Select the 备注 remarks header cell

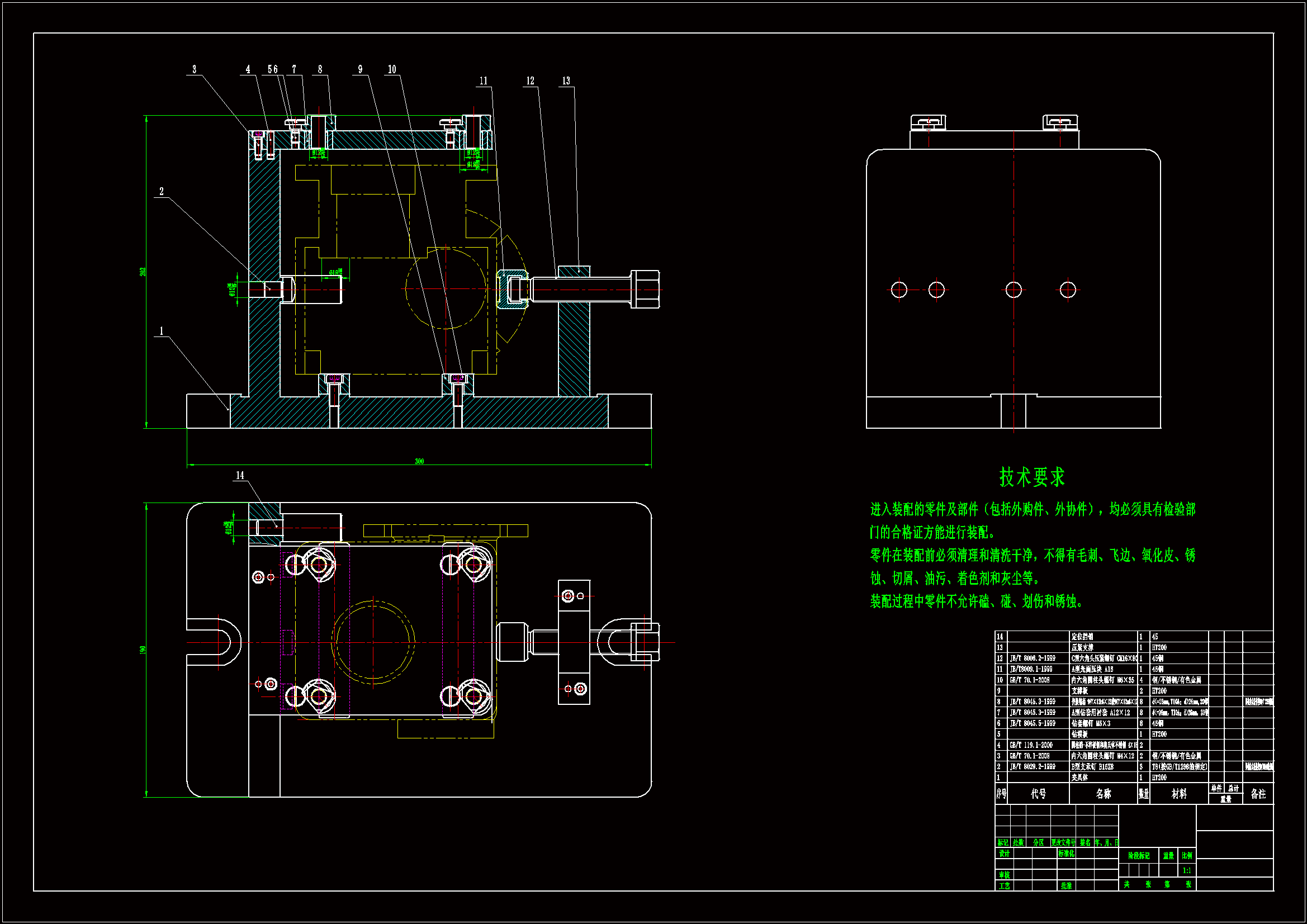[x=1258, y=794]
